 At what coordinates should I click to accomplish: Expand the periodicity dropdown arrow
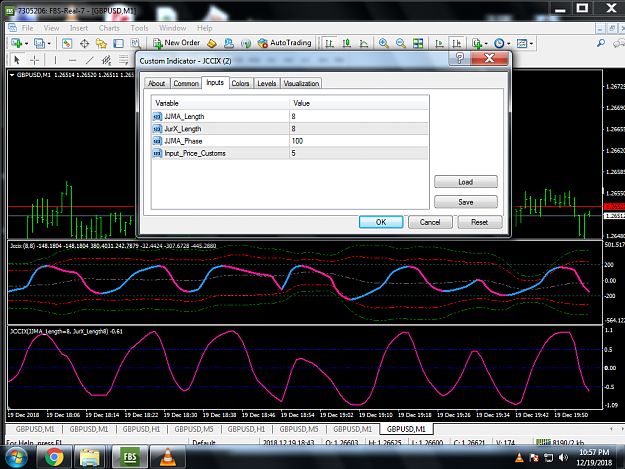coord(508,43)
